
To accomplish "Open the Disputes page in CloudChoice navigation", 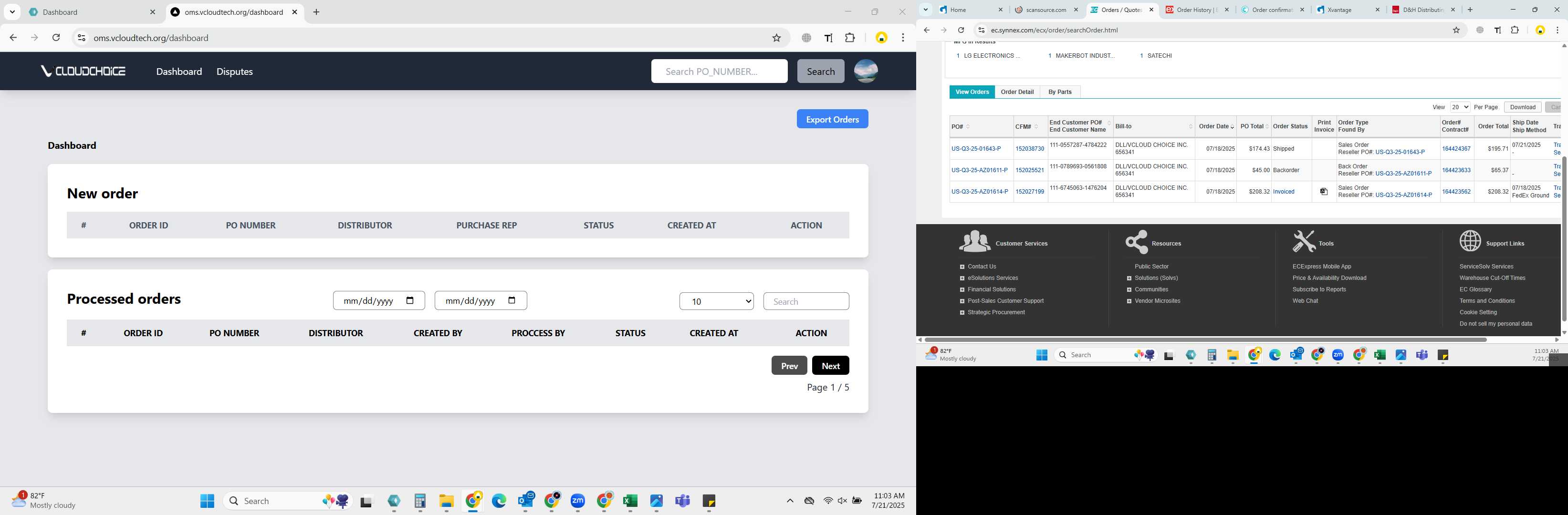I will pos(234,71).
